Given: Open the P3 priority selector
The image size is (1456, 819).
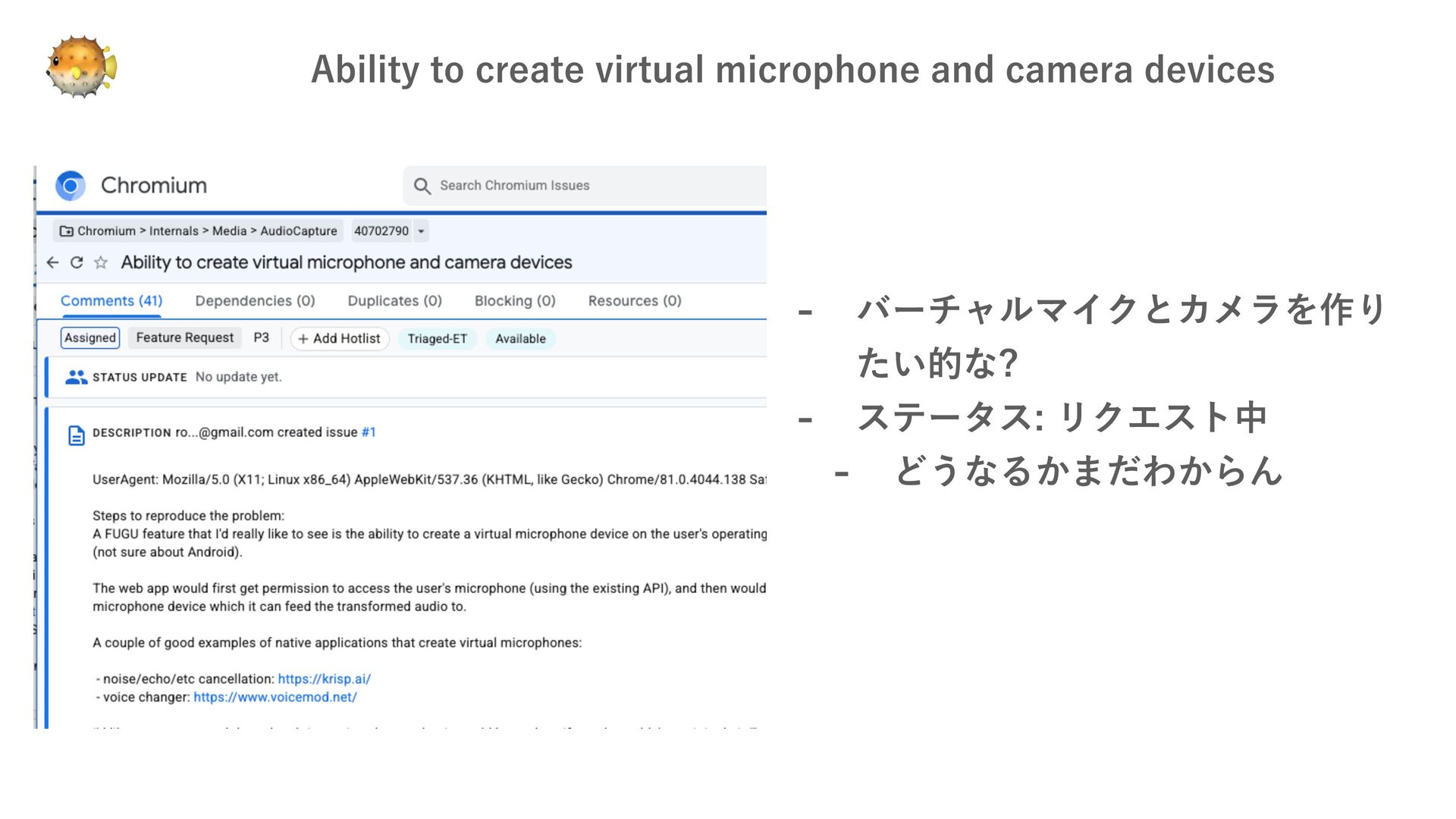Looking at the screenshot, I should pos(261,338).
